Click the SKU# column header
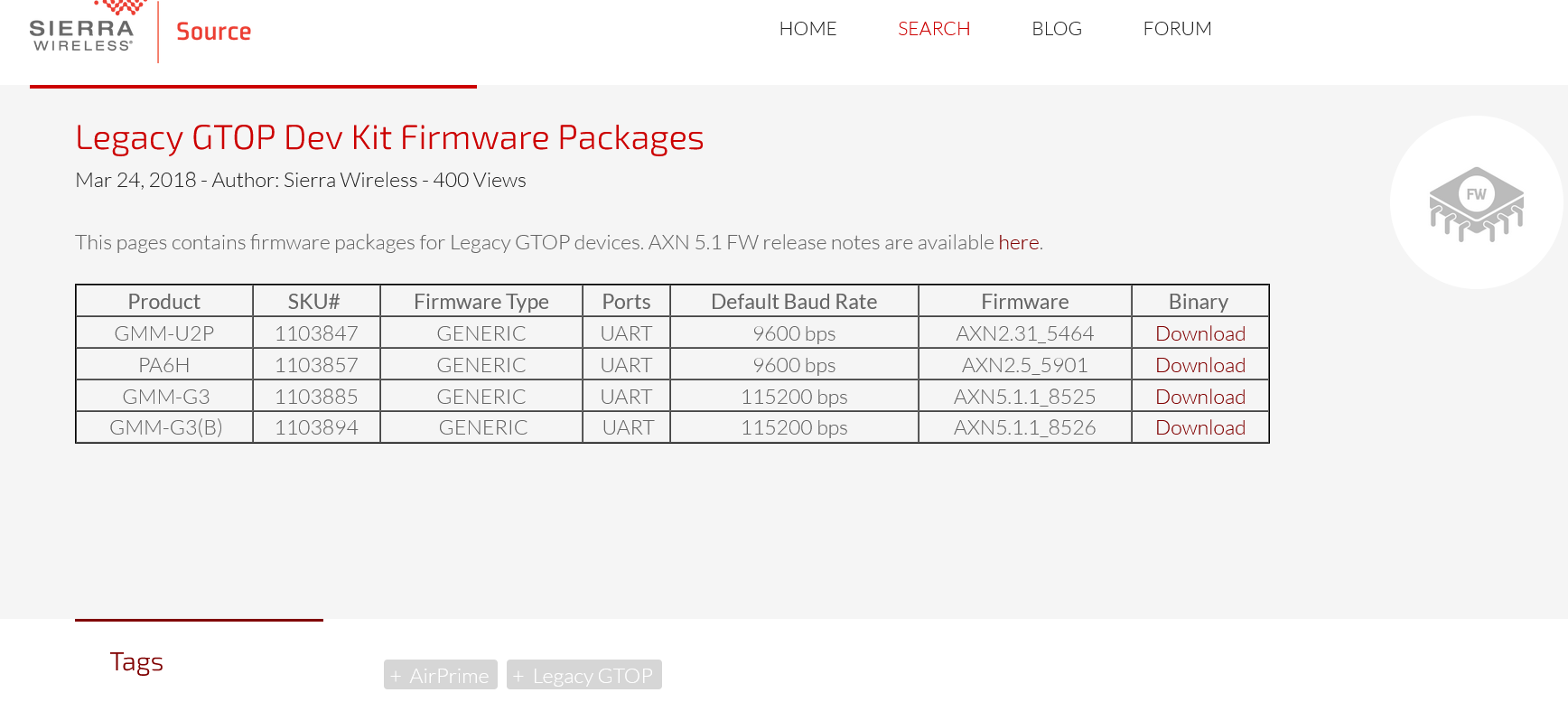This screenshot has width=1568, height=702. 313,302
